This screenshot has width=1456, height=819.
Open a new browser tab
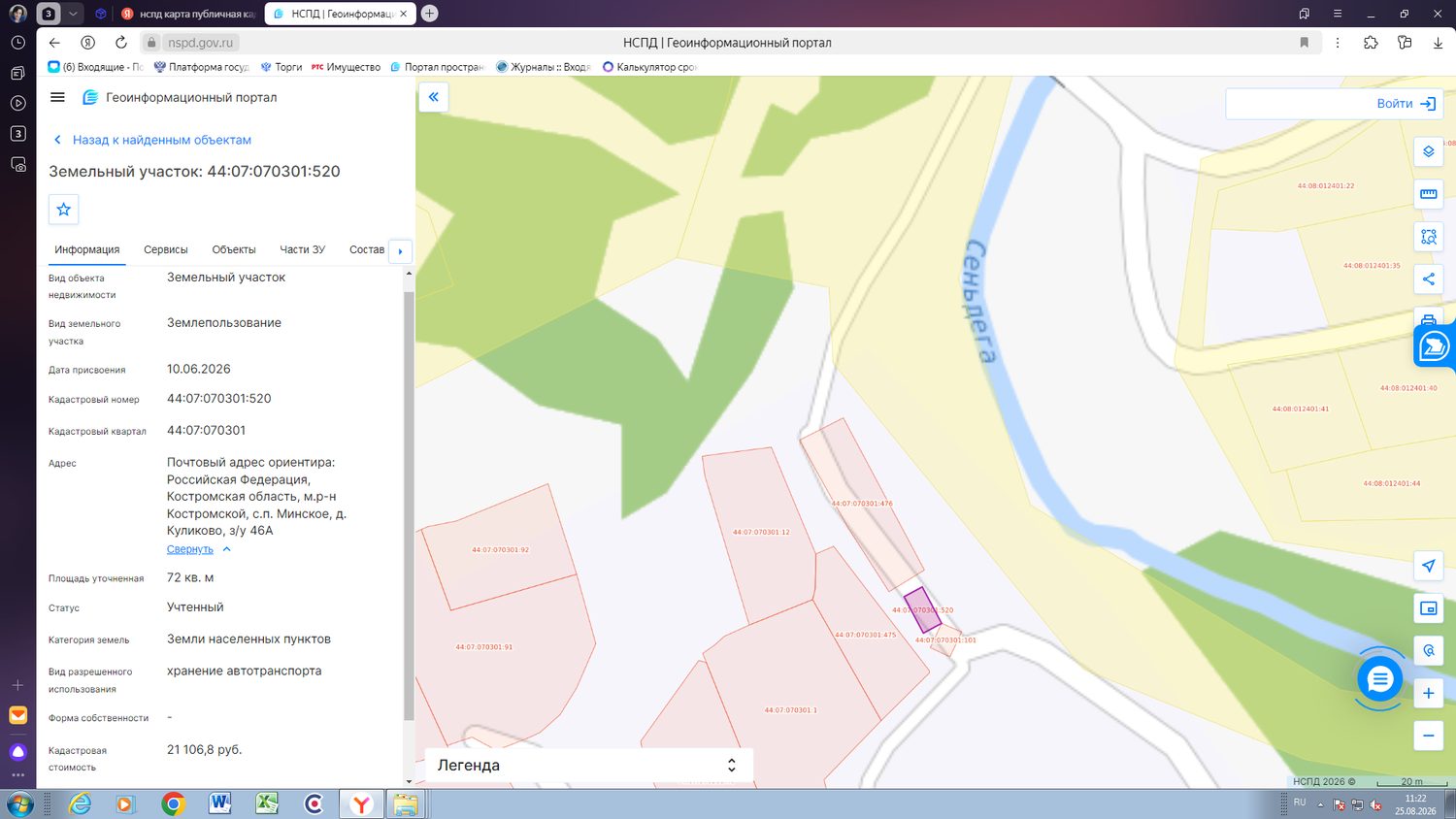(430, 14)
